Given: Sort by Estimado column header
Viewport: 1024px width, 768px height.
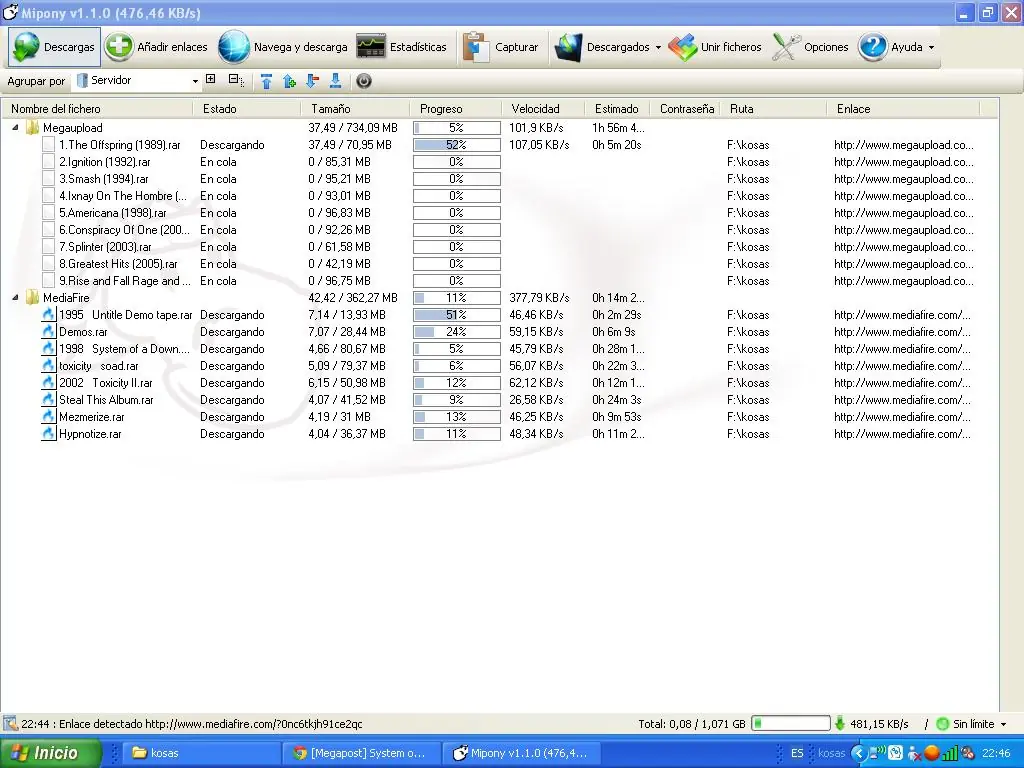Looking at the screenshot, I should (x=617, y=109).
